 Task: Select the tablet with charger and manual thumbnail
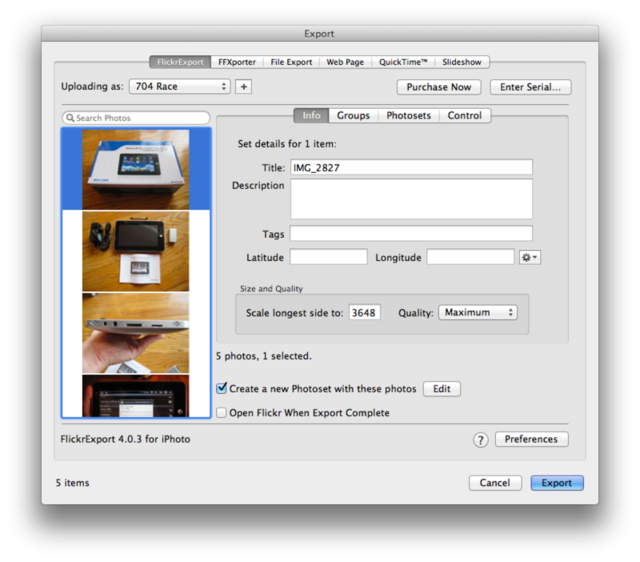point(136,251)
